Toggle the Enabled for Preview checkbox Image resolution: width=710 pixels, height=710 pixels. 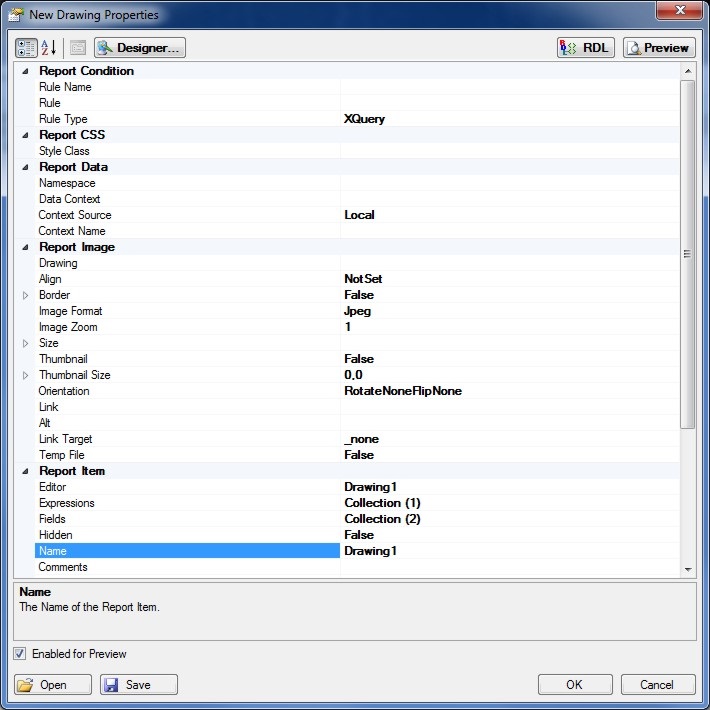pos(21,654)
